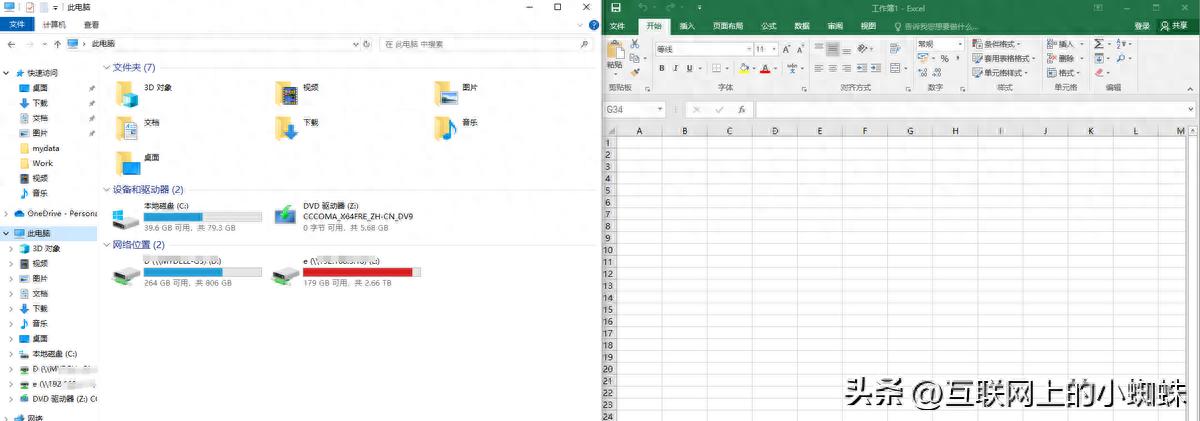Click the Format Painter brush icon
The image size is (1200, 421).
633,71
